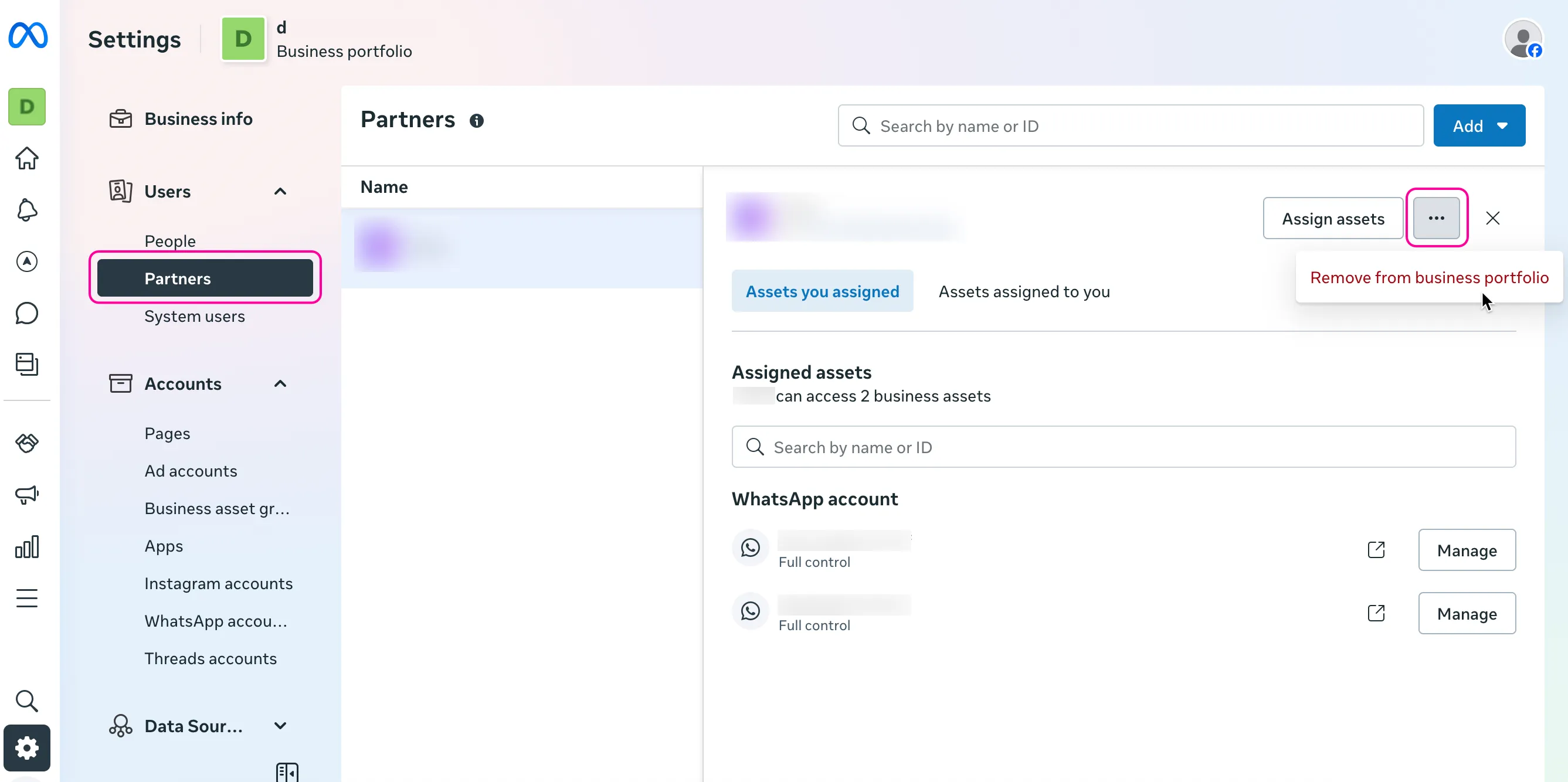Screen dimensions: 1568x782
Task: Open the second WhatsApp account's external link icon
Action: click(1376, 613)
